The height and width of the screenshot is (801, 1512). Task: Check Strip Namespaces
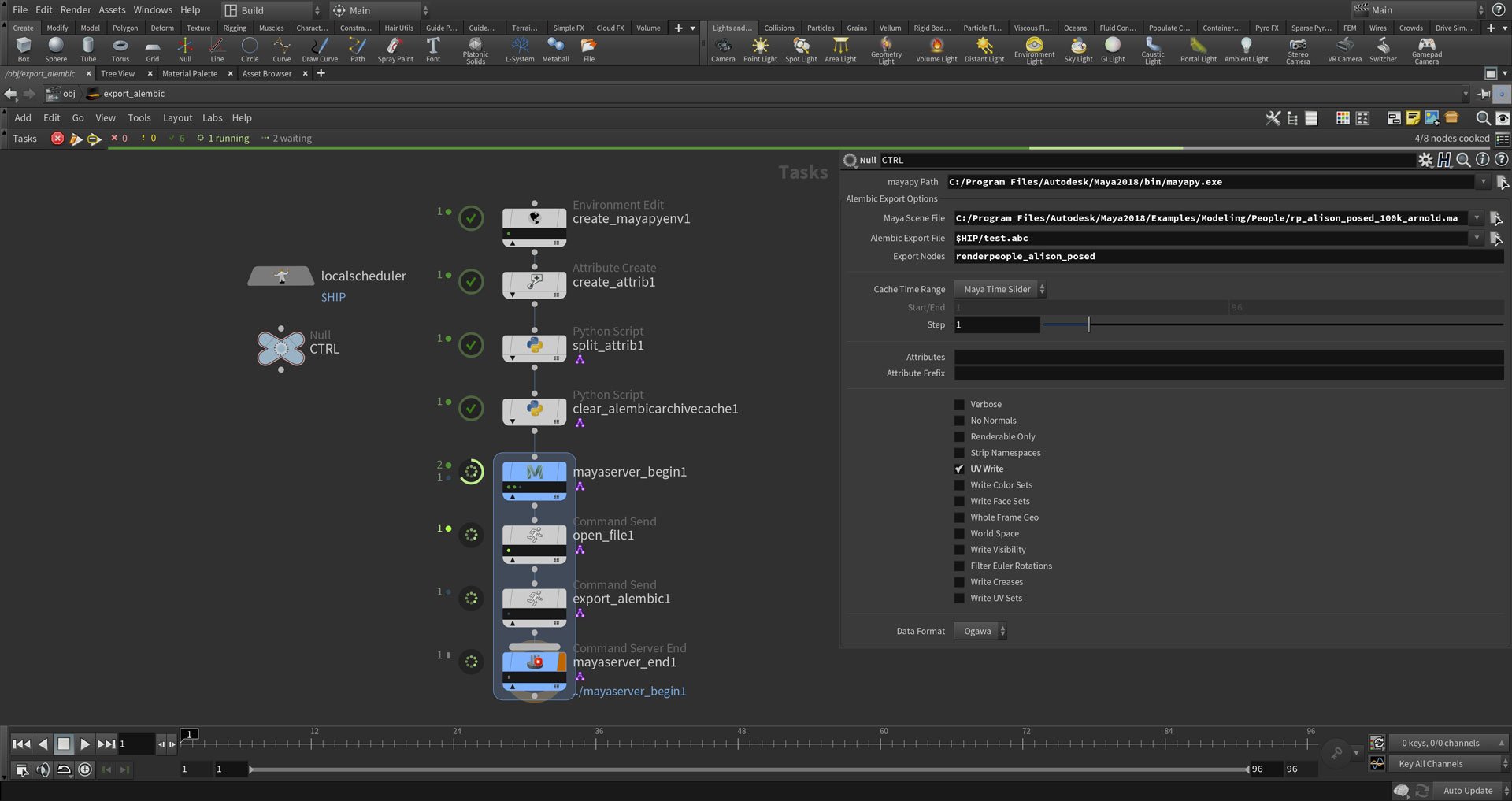(959, 453)
